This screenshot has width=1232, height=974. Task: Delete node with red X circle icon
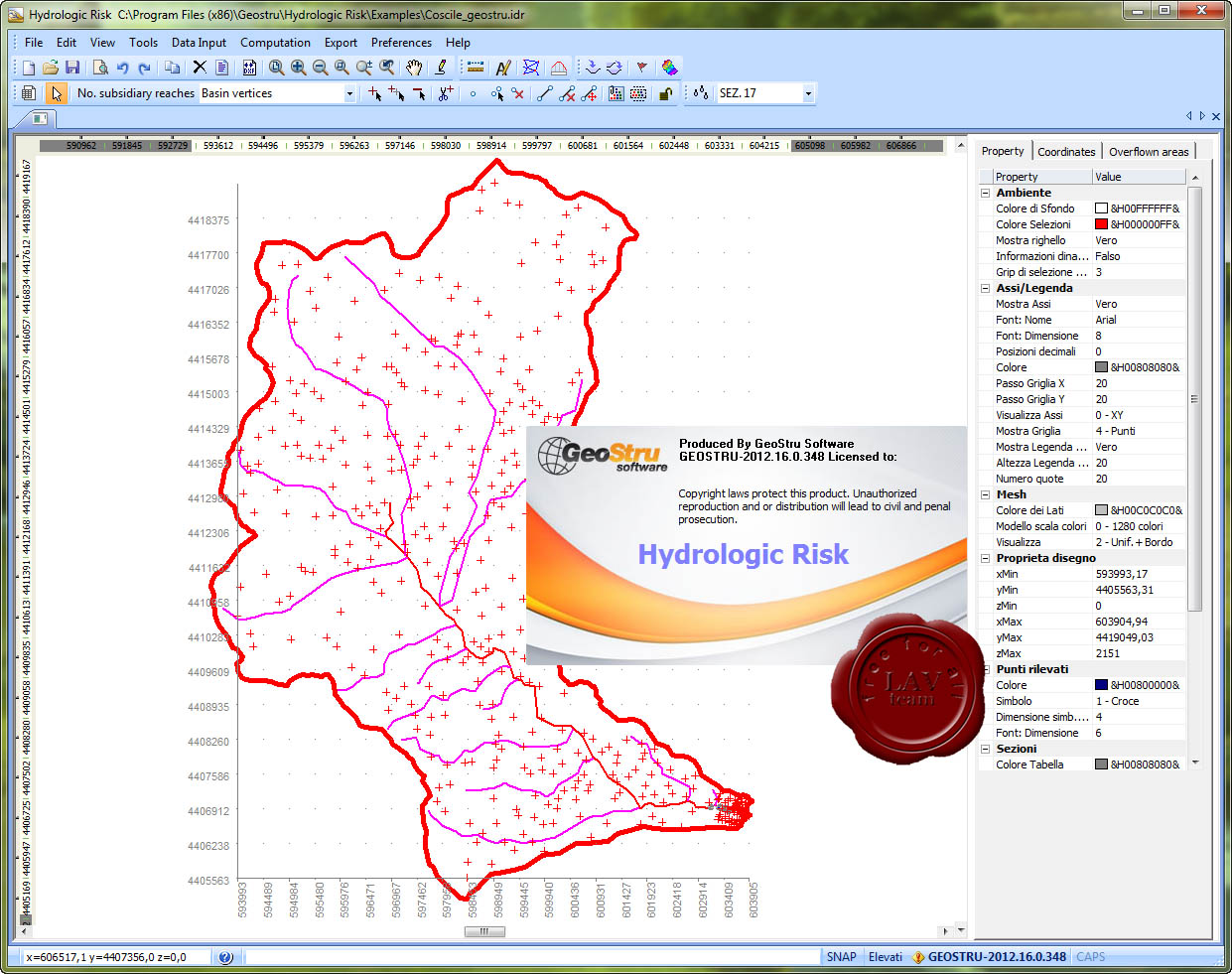pyautogui.click(x=517, y=93)
